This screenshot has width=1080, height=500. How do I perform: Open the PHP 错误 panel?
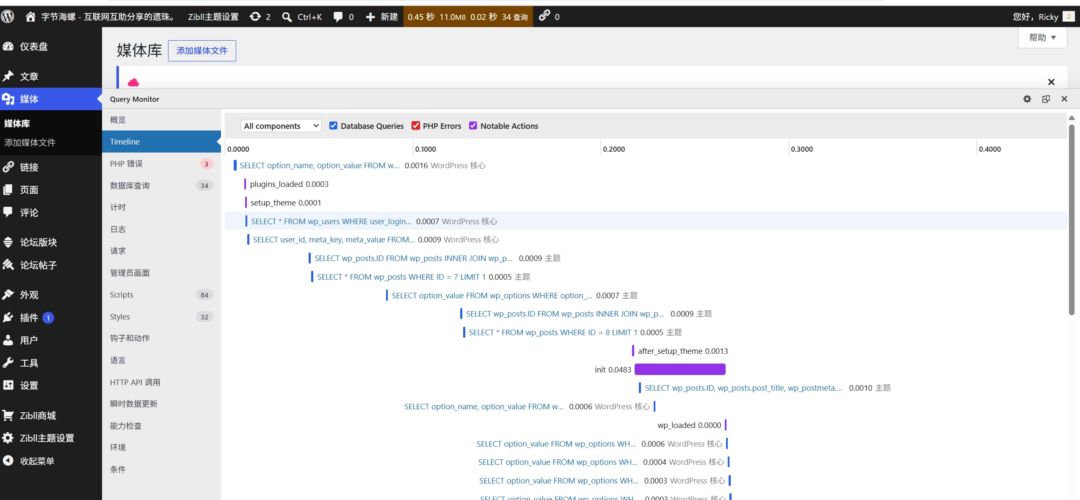point(162,164)
